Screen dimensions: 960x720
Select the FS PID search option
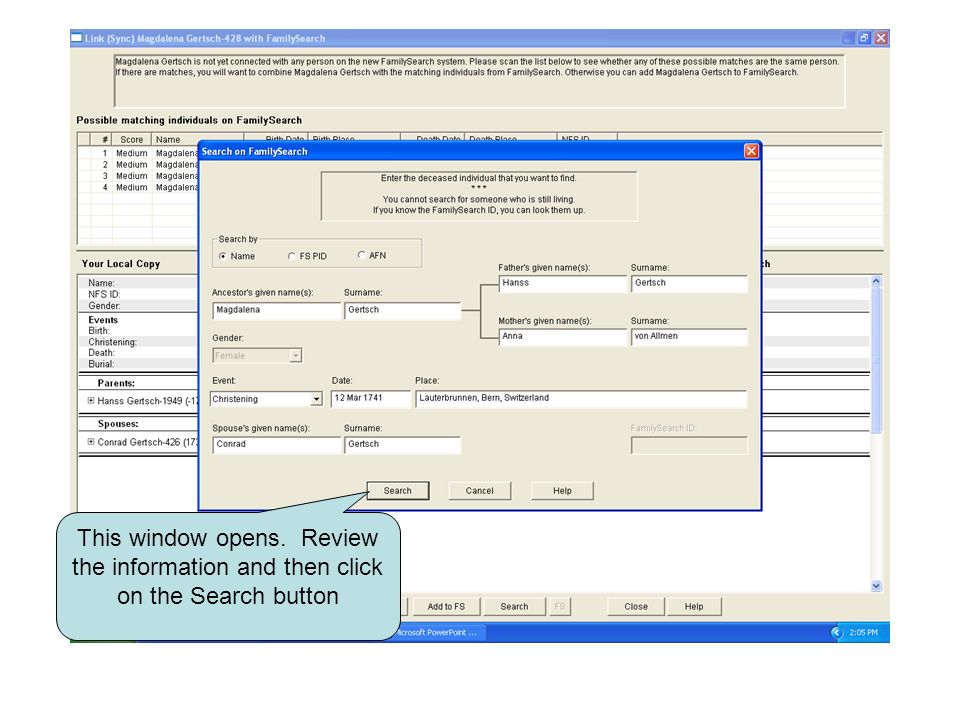tap(292, 256)
